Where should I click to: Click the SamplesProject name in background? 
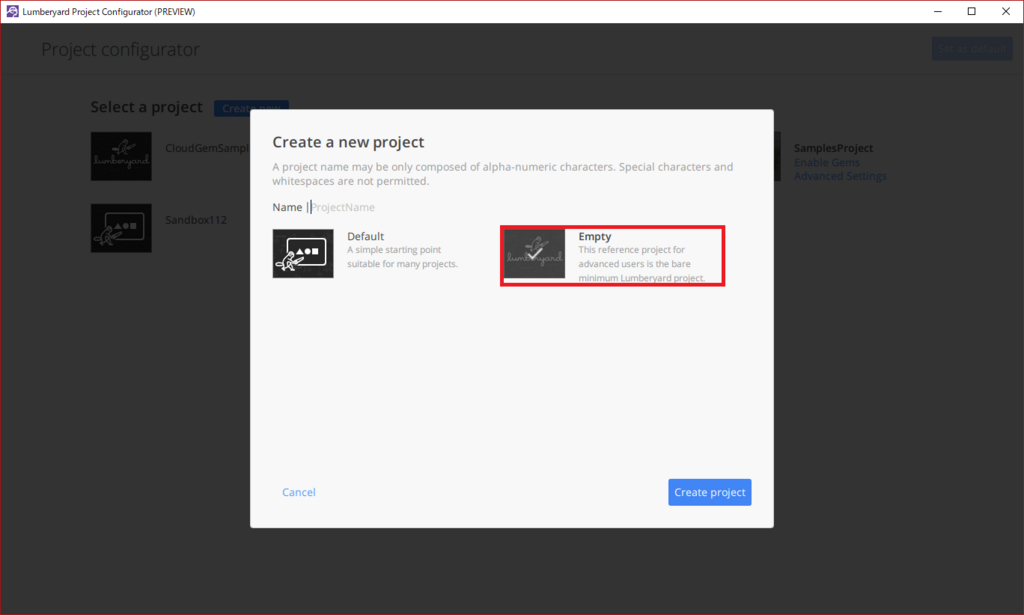click(833, 148)
